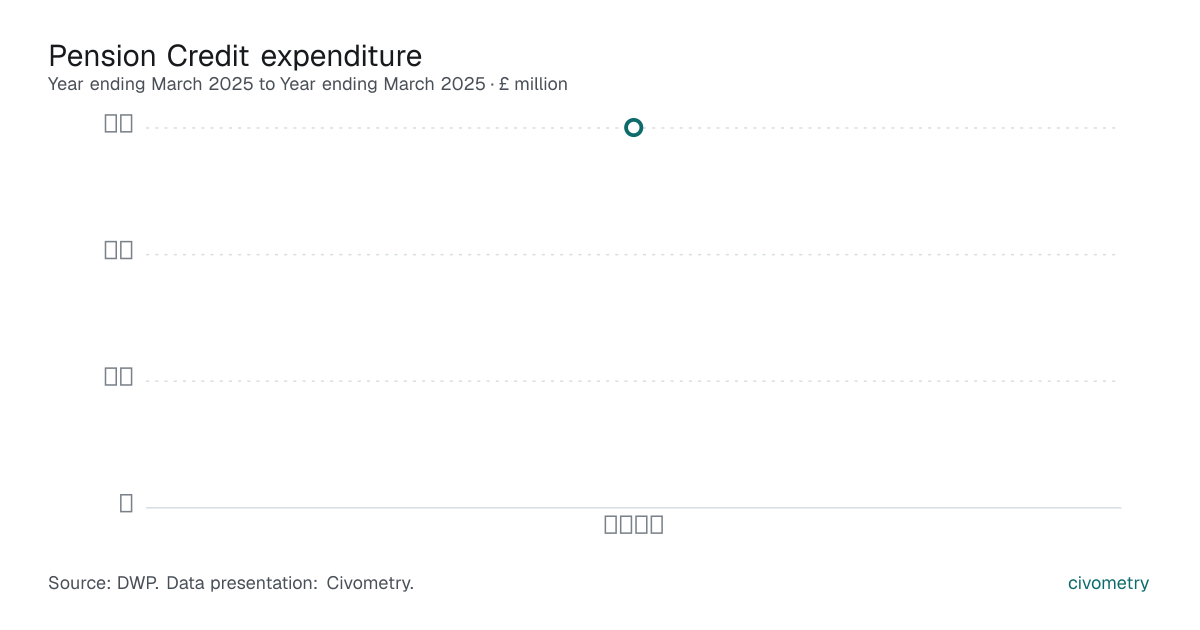1200x630 pixels.
Task: Click the 'Data presentation:' text in footer
Action: [x=242, y=583]
